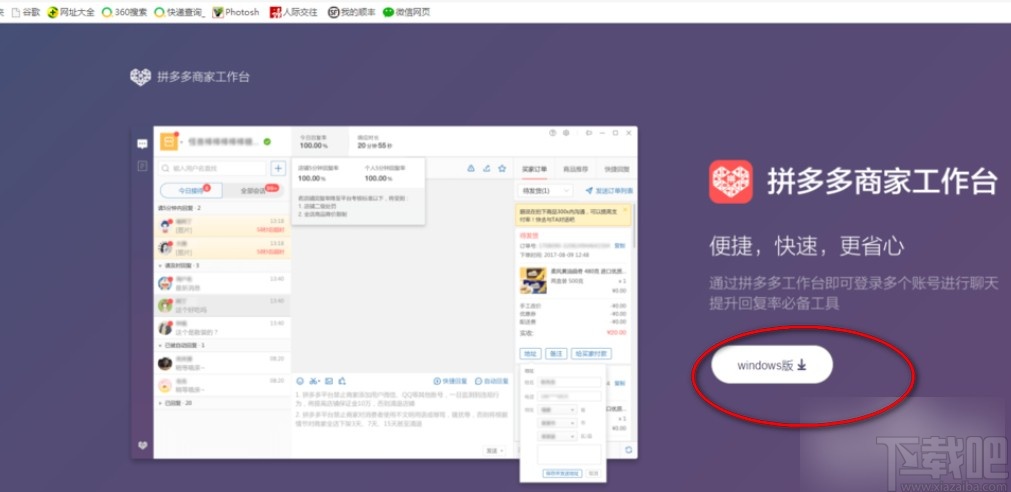Close the yellow notice banner

(x=625, y=210)
